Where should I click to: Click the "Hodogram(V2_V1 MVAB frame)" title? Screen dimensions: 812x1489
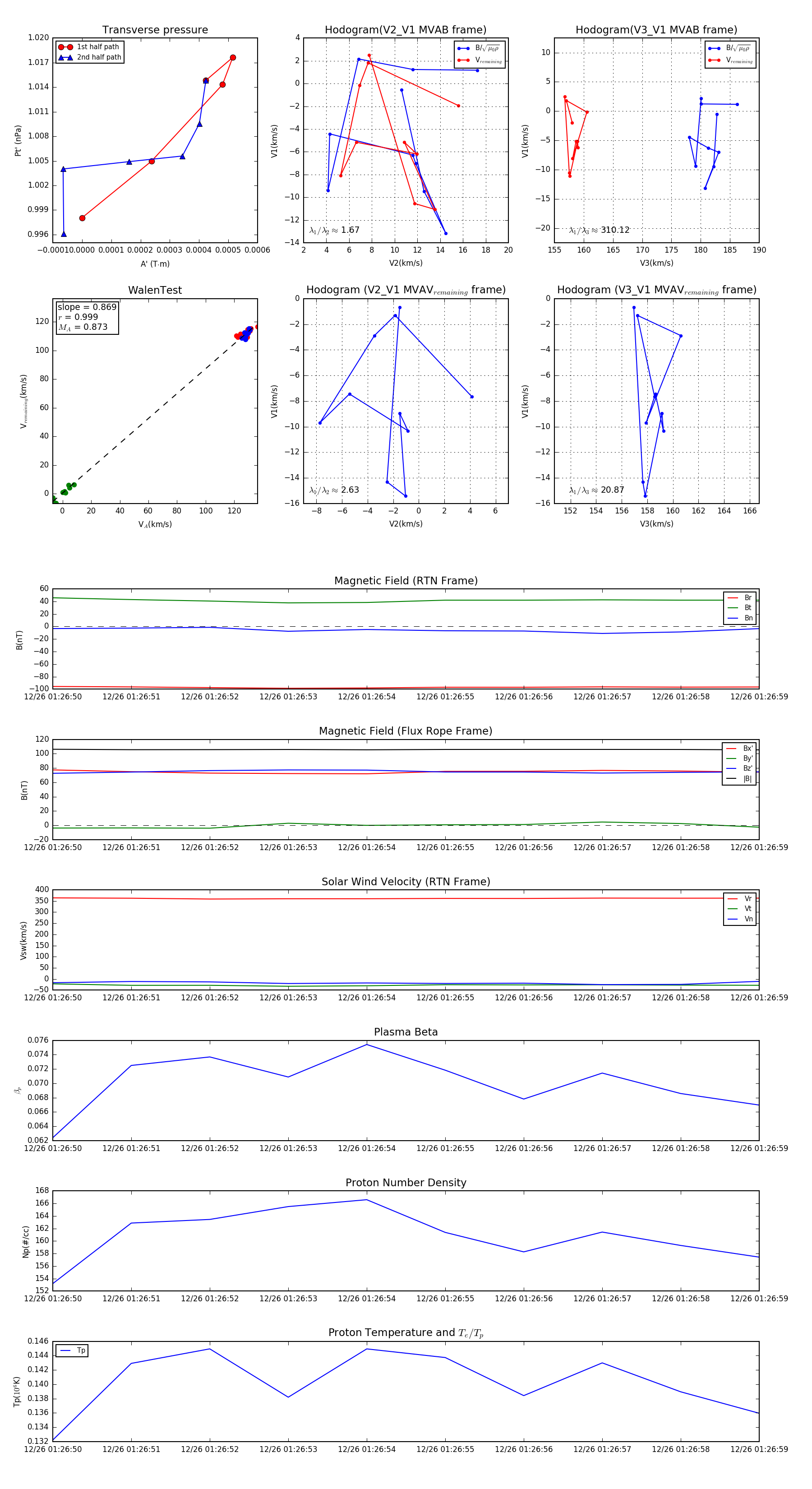405,30
